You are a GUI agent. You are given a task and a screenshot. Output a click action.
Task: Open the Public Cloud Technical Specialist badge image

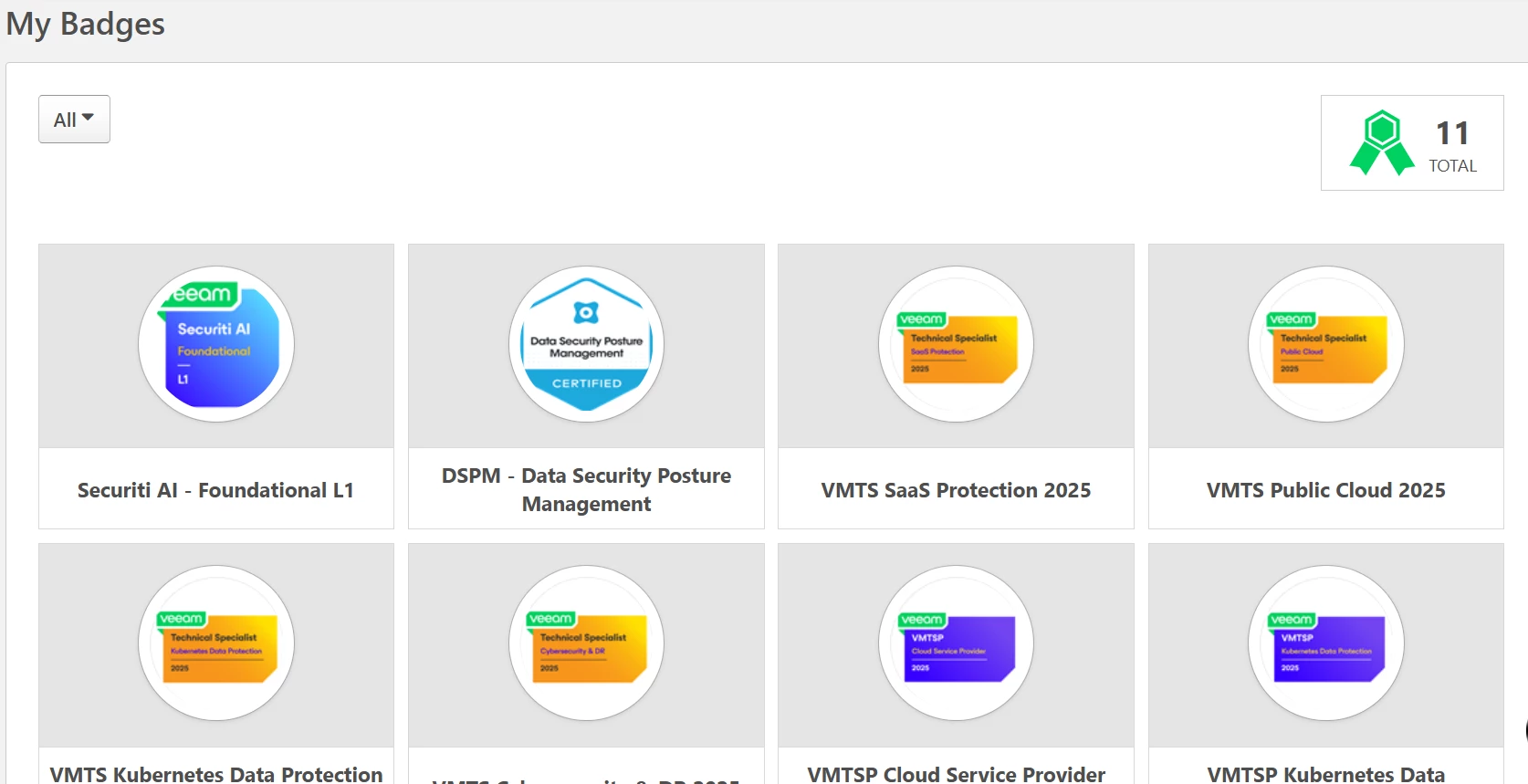click(x=1325, y=344)
